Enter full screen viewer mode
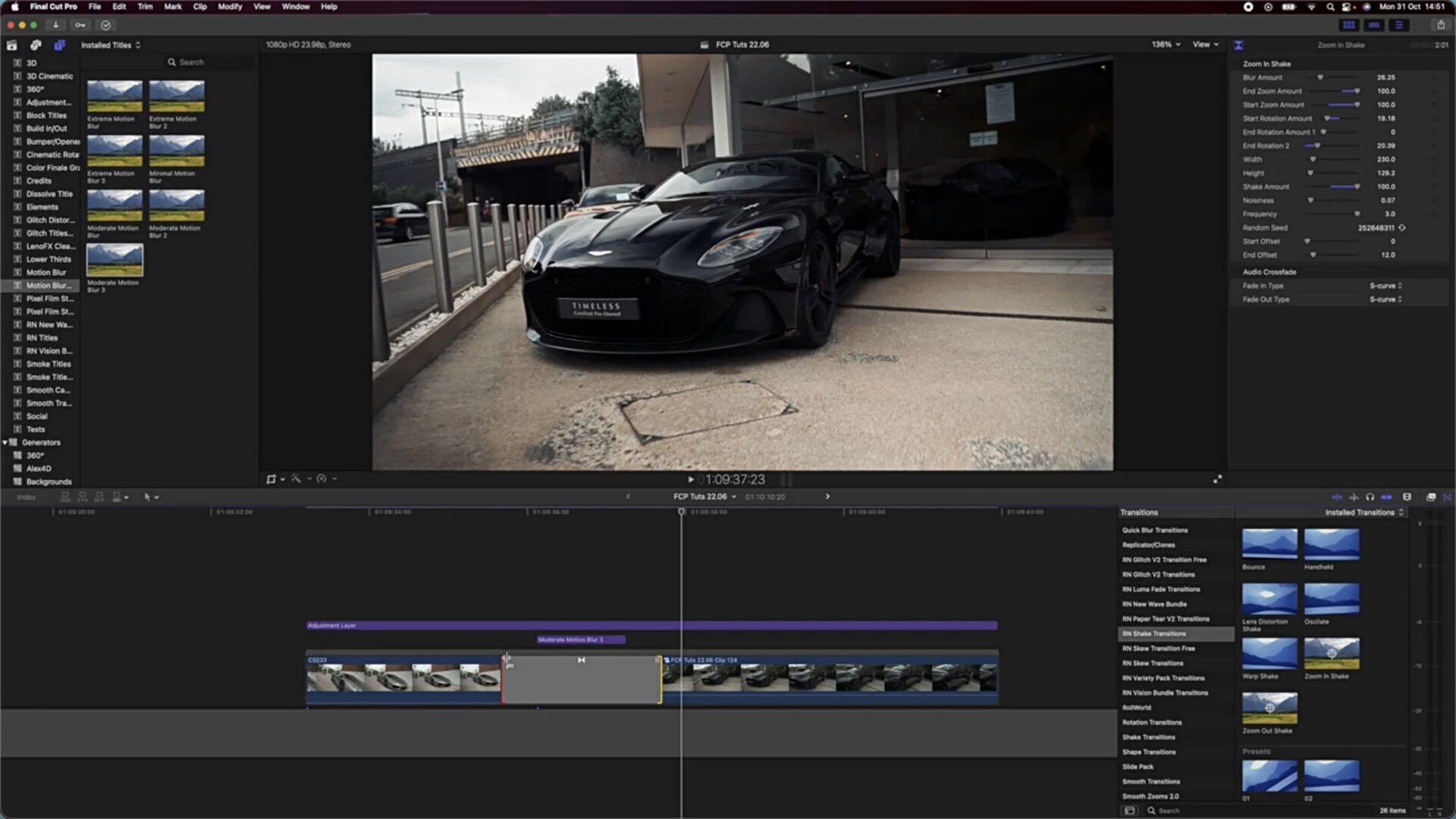1456x819 pixels. click(1217, 479)
